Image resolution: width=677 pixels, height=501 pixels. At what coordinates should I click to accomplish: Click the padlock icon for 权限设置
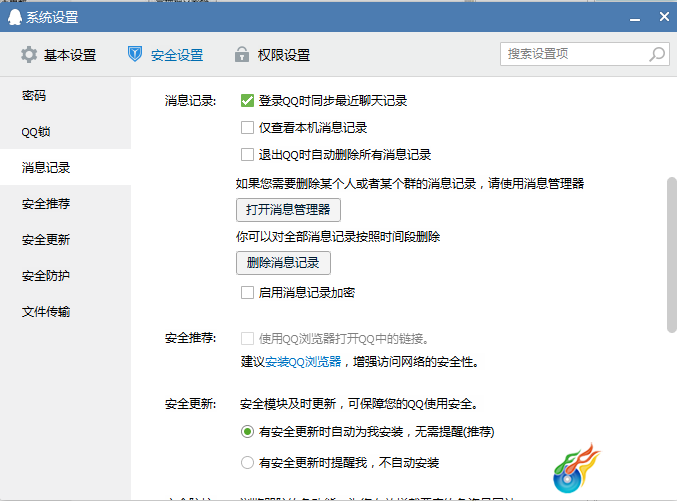pyautogui.click(x=242, y=54)
